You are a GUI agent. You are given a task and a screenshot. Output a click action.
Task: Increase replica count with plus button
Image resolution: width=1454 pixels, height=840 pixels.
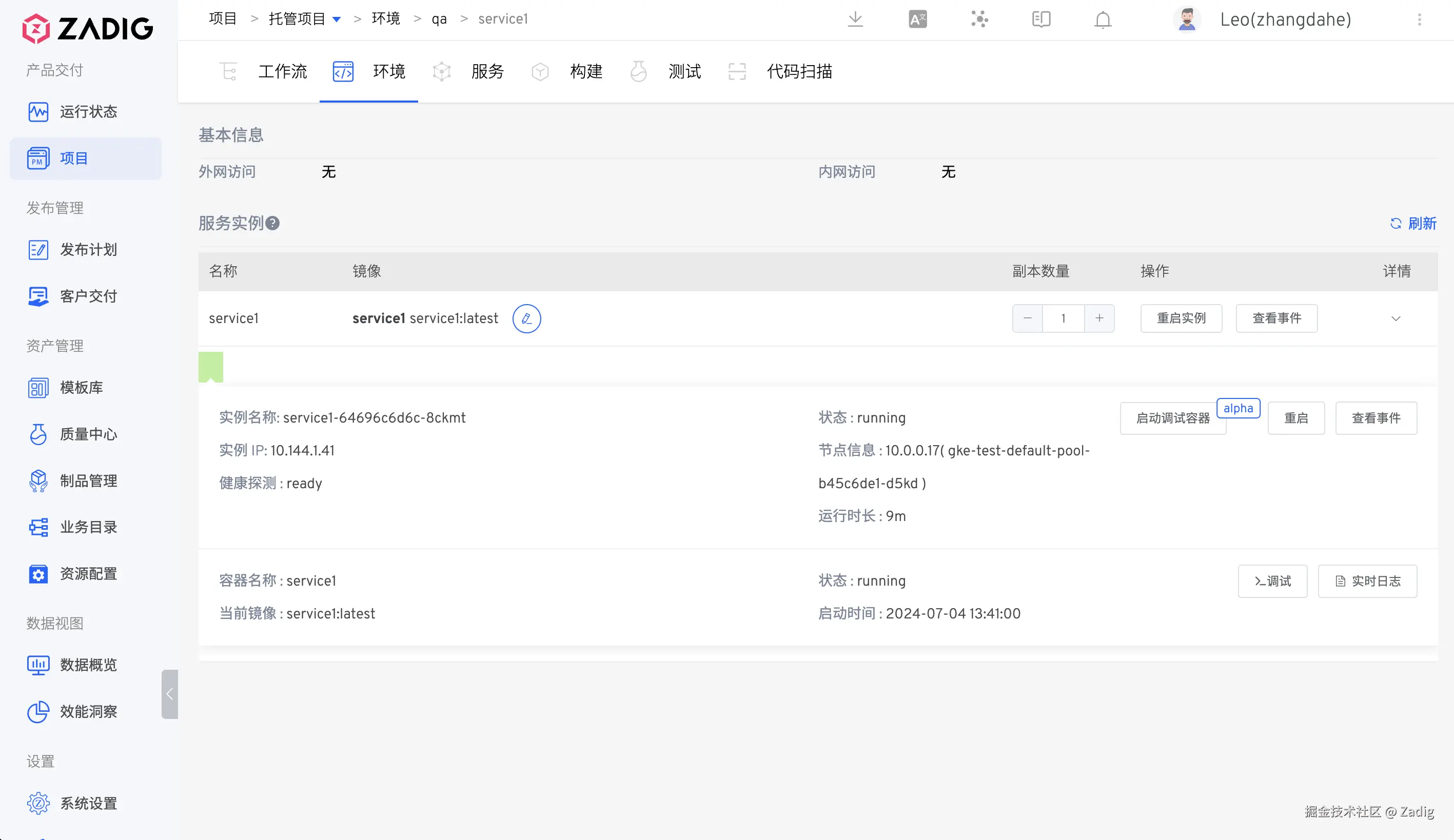point(1099,318)
